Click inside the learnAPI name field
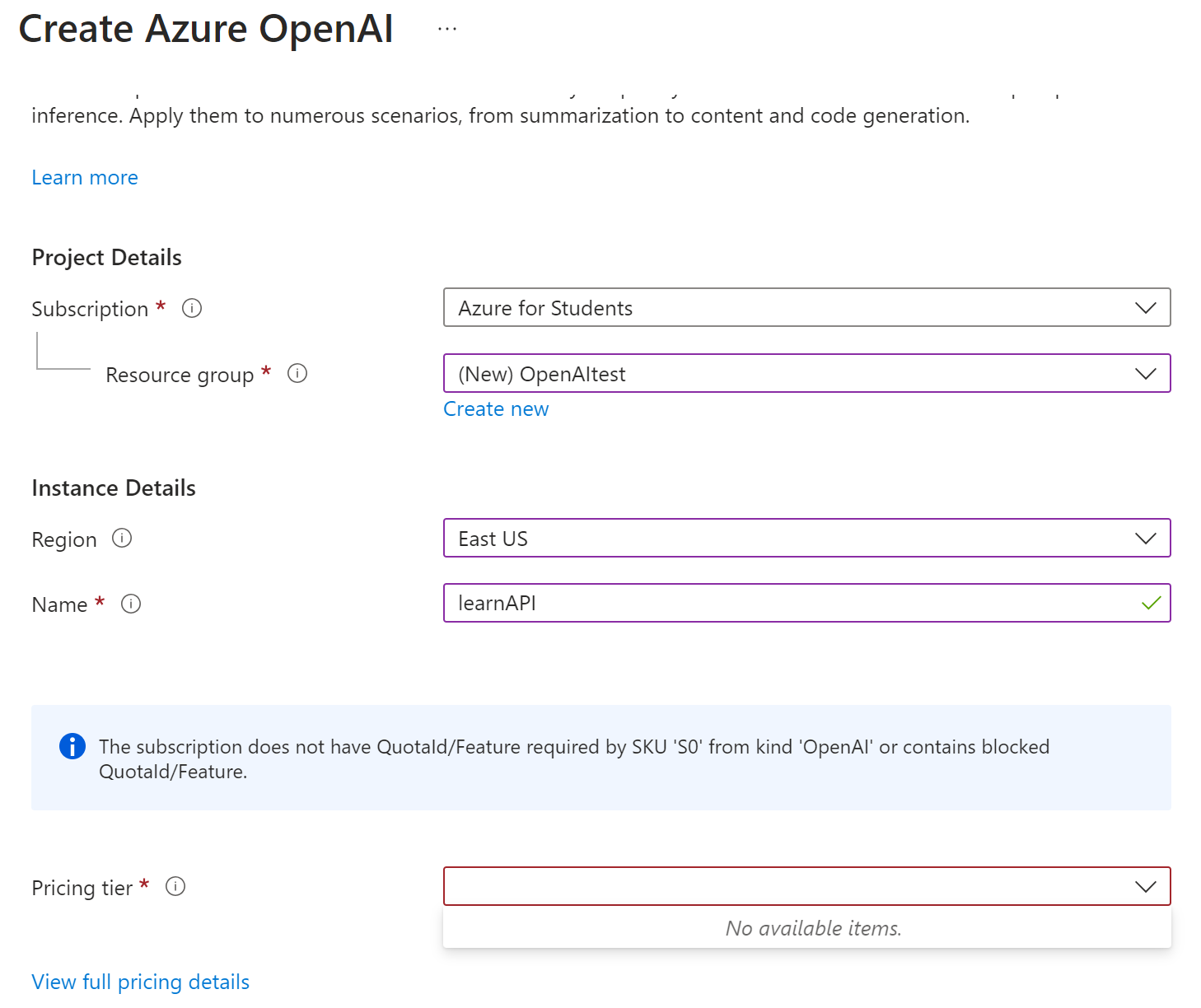The width and height of the screenshot is (1201, 1008). point(741,603)
